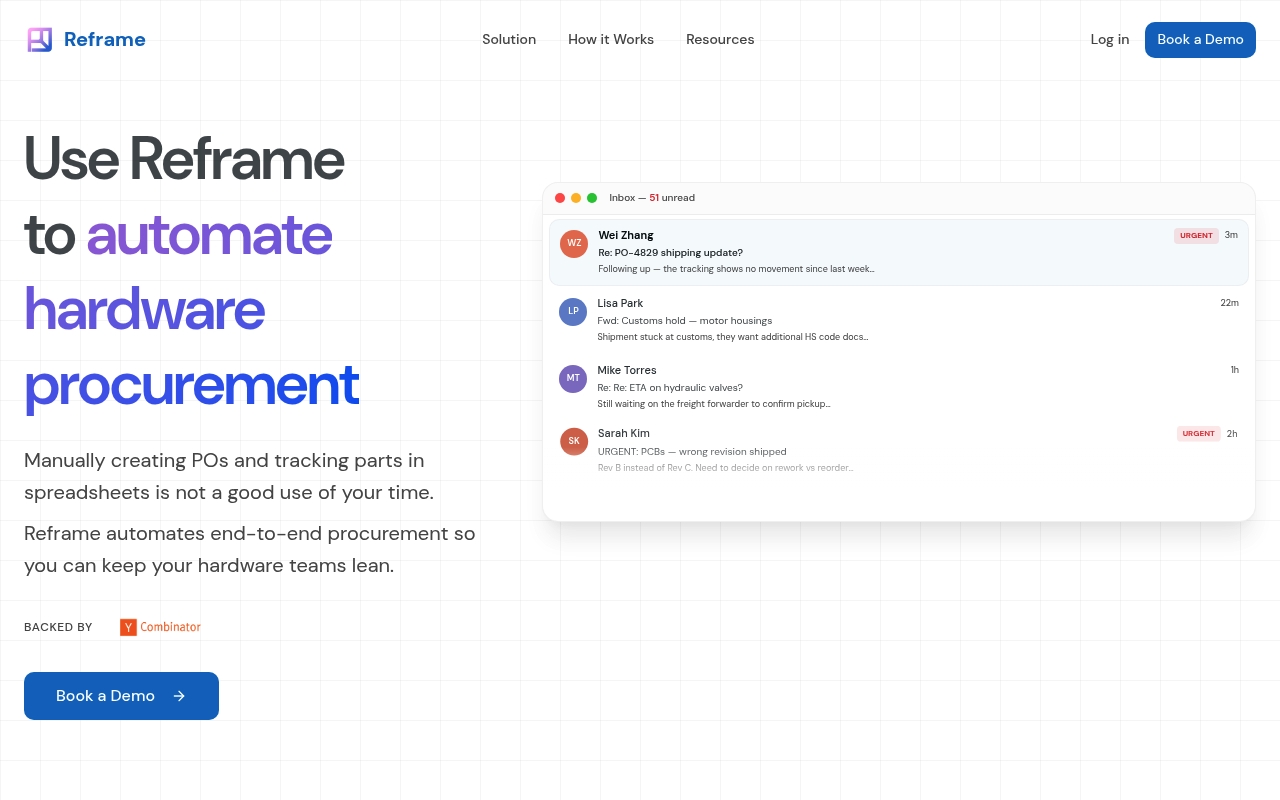Click the hero Book a Demo button
This screenshot has width=1280, height=800.
click(x=121, y=696)
